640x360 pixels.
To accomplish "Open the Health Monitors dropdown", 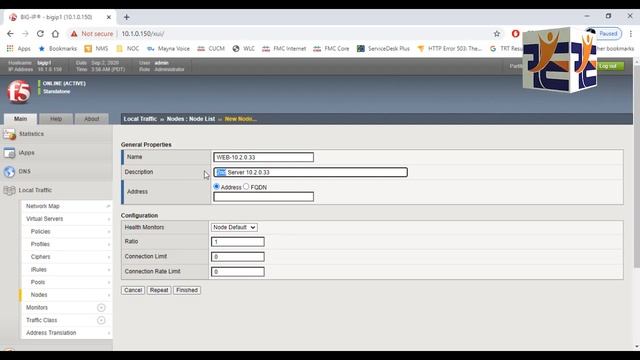I will coord(234,227).
